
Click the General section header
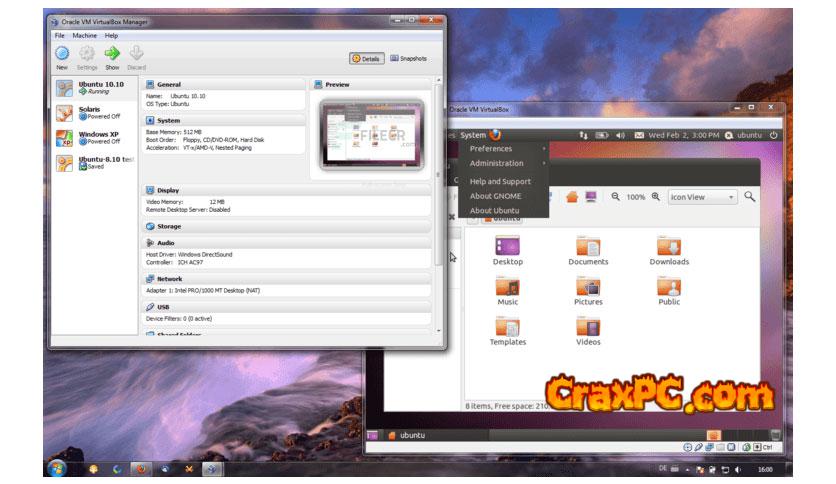pos(224,84)
